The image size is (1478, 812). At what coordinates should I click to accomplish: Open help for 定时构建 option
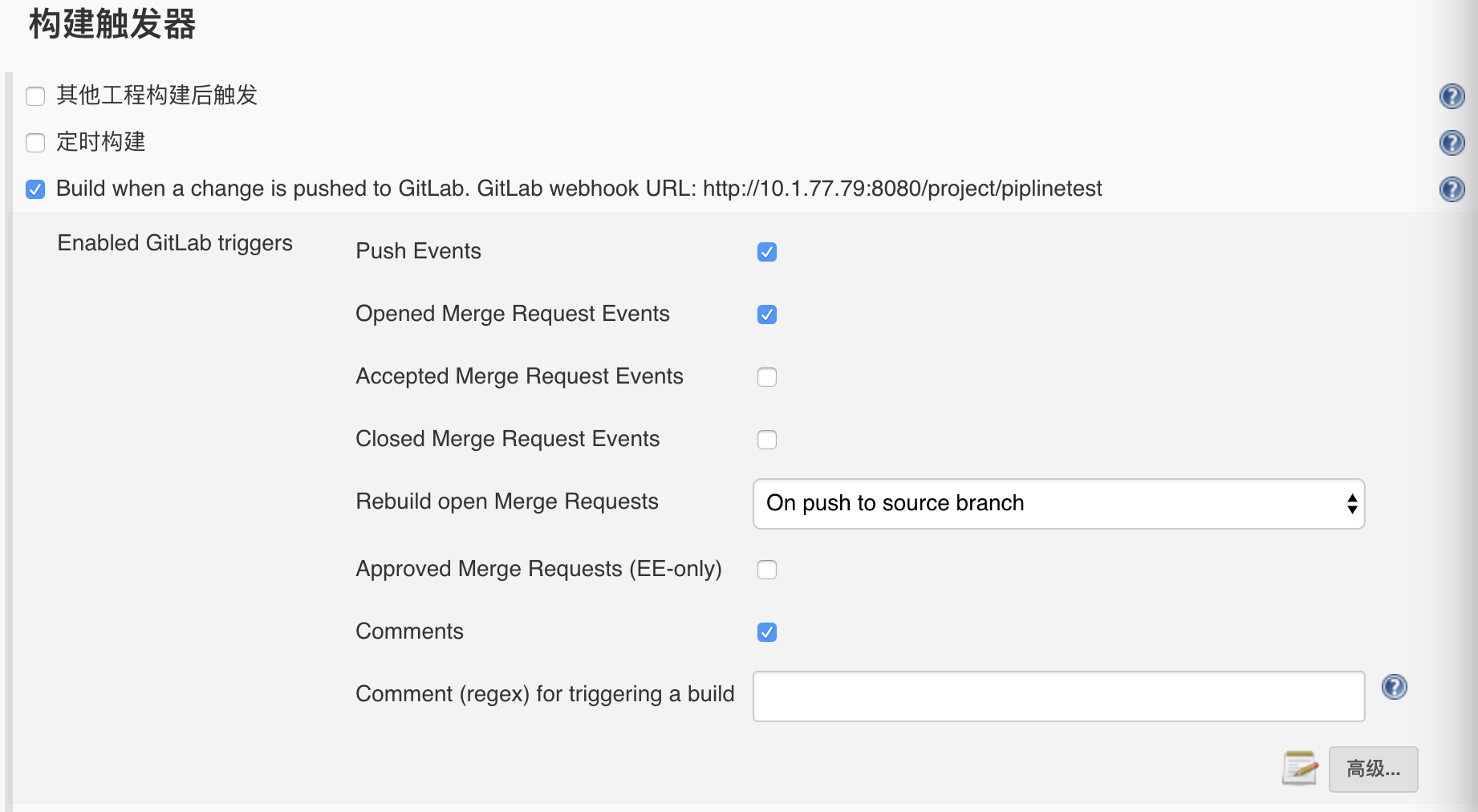pos(1452,143)
